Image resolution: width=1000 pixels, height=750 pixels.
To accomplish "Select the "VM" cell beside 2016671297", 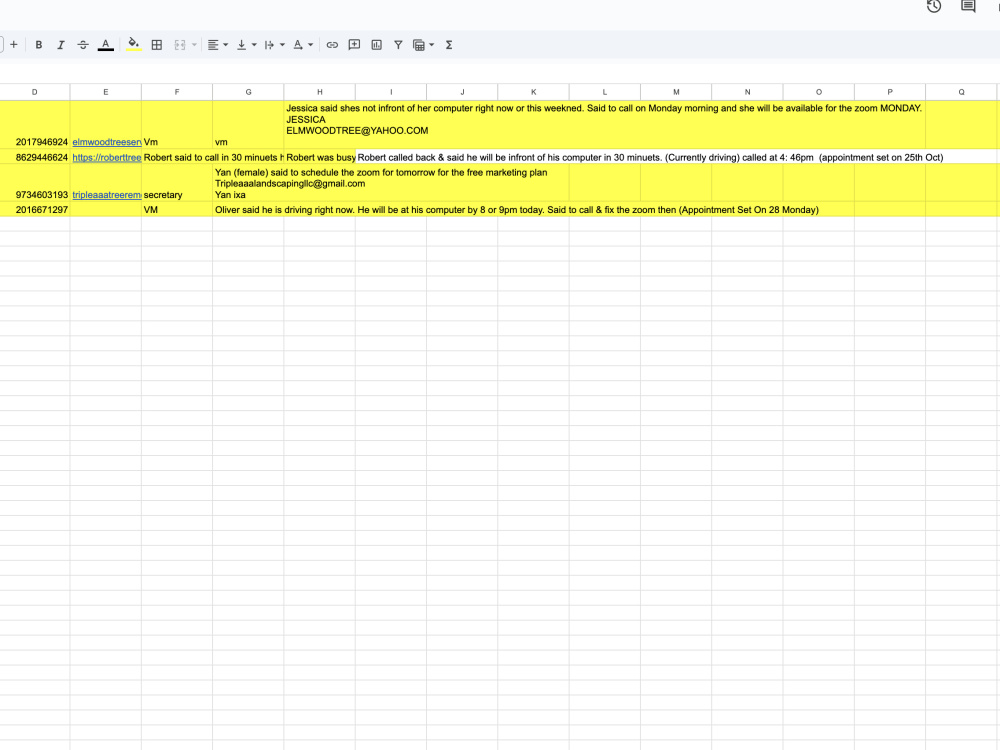I will coord(177,209).
